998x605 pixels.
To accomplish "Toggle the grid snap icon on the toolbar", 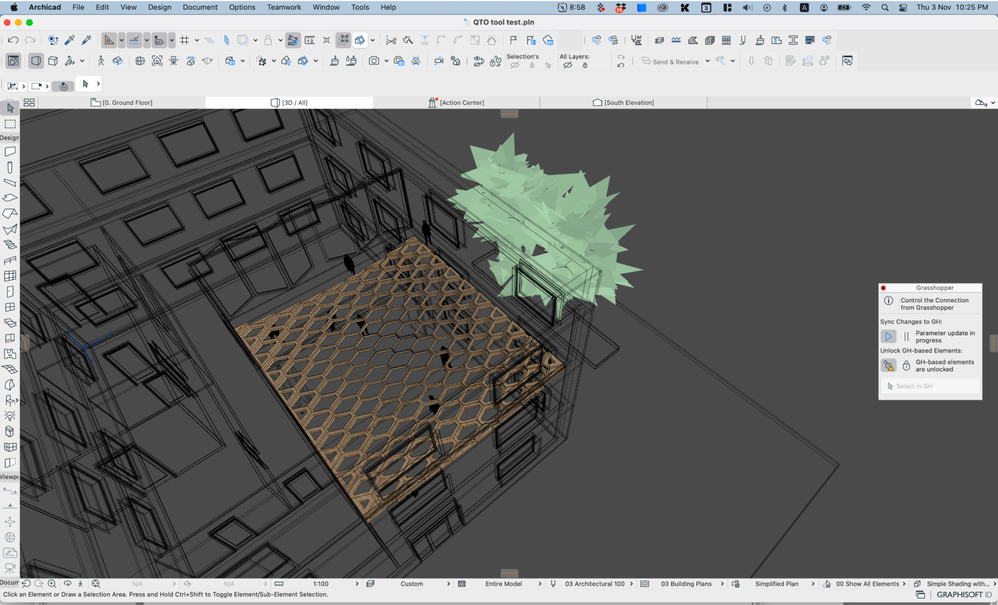I will [x=187, y=40].
